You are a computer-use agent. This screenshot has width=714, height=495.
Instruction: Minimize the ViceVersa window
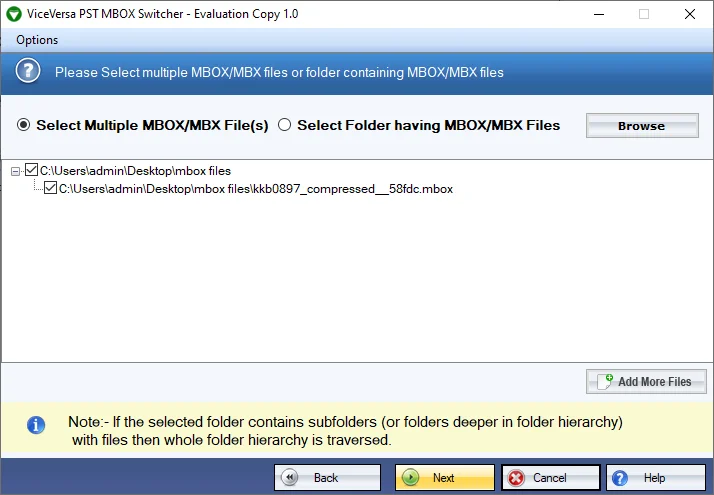599,14
